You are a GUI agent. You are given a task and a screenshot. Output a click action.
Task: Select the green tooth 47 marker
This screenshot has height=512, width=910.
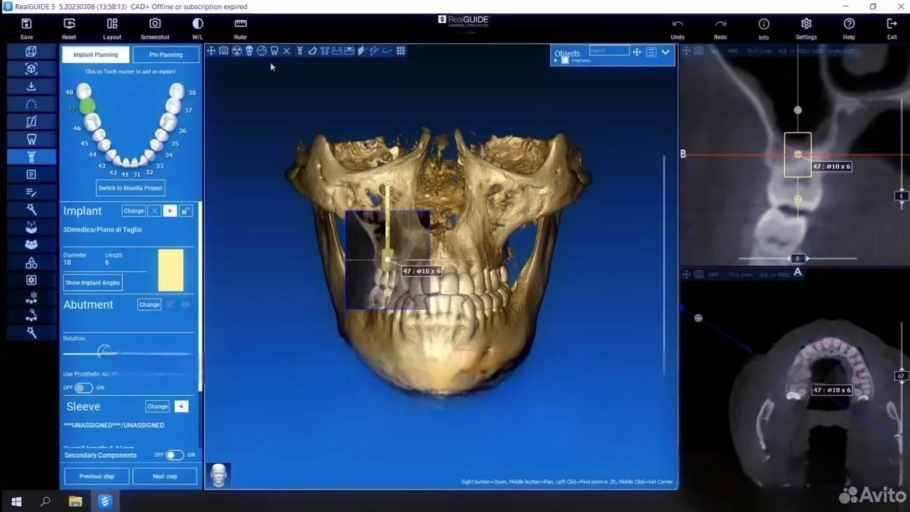[x=87, y=106]
